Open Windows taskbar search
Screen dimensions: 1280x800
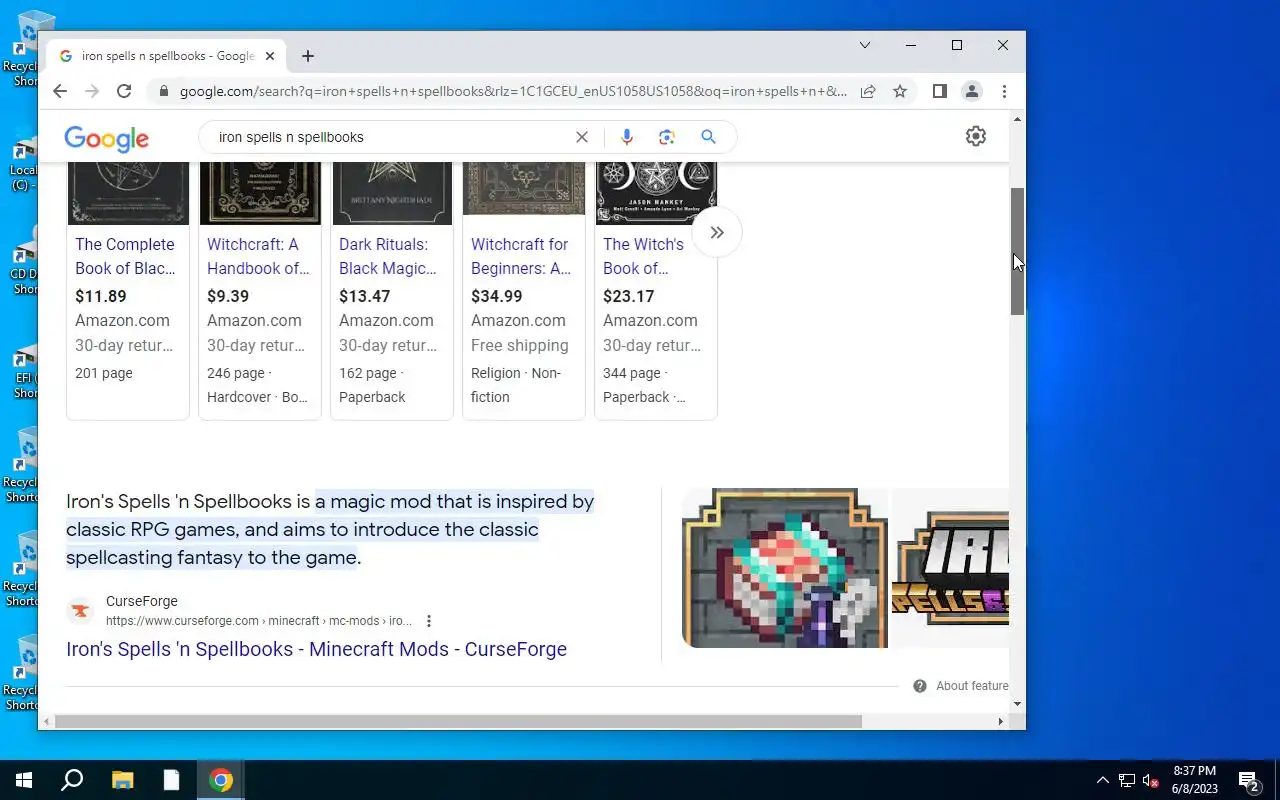coord(72,780)
